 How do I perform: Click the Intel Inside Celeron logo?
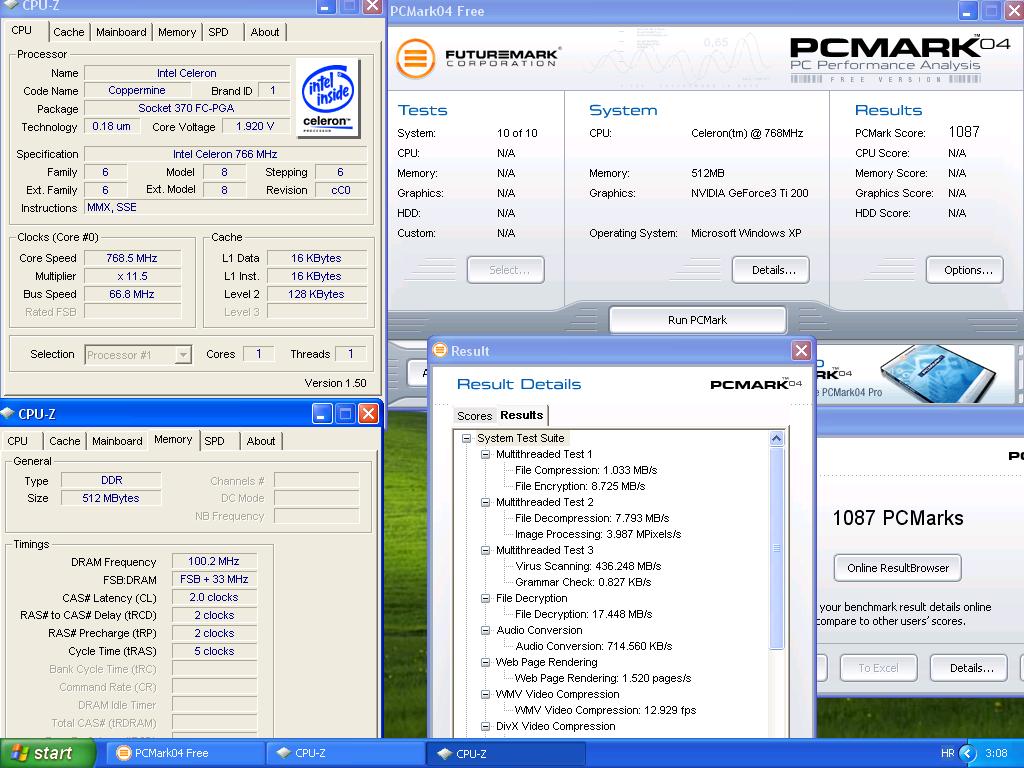[x=328, y=97]
